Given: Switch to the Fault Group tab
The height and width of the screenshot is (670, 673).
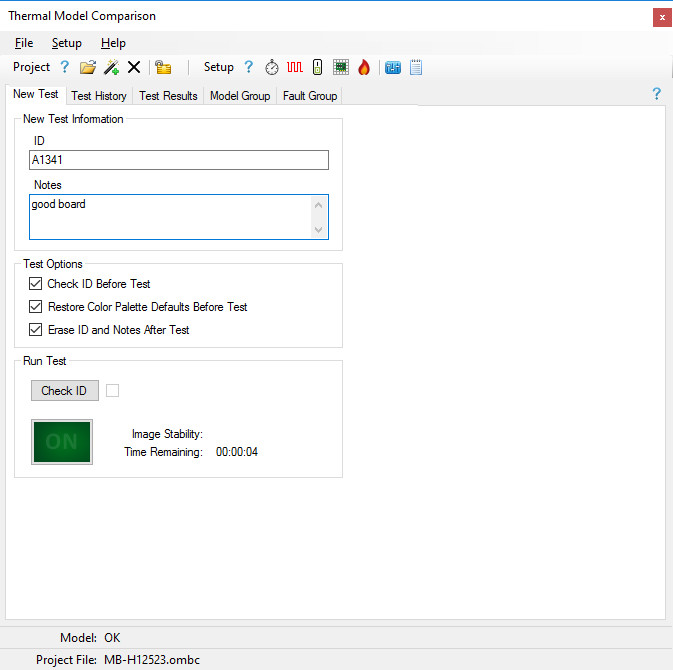Looking at the screenshot, I should pos(310,96).
